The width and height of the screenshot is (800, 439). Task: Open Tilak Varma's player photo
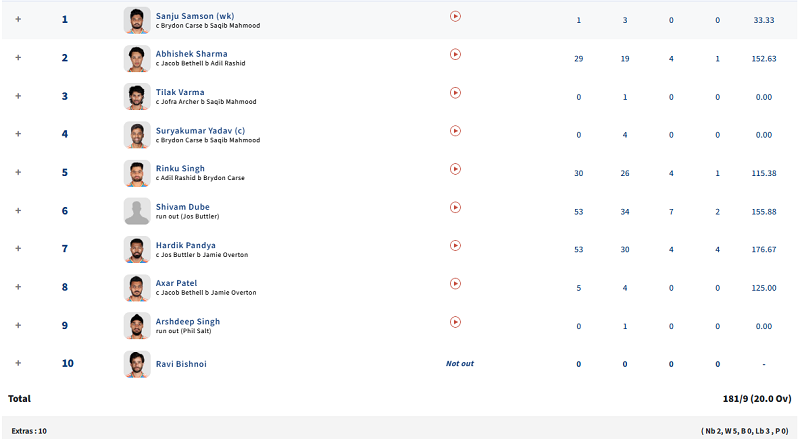pyautogui.click(x=137, y=96)
